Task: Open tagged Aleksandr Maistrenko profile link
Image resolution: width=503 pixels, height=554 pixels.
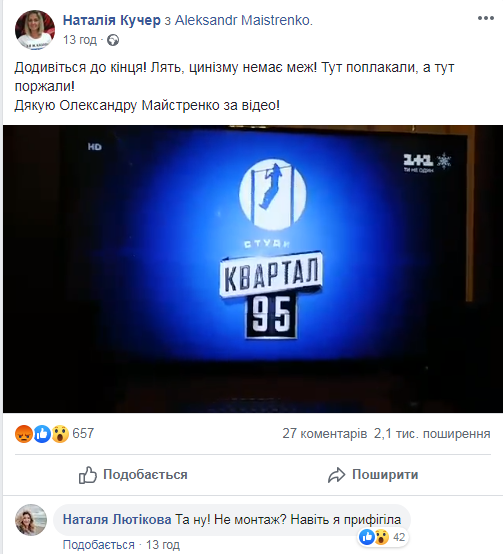Action: pos(243,20)
